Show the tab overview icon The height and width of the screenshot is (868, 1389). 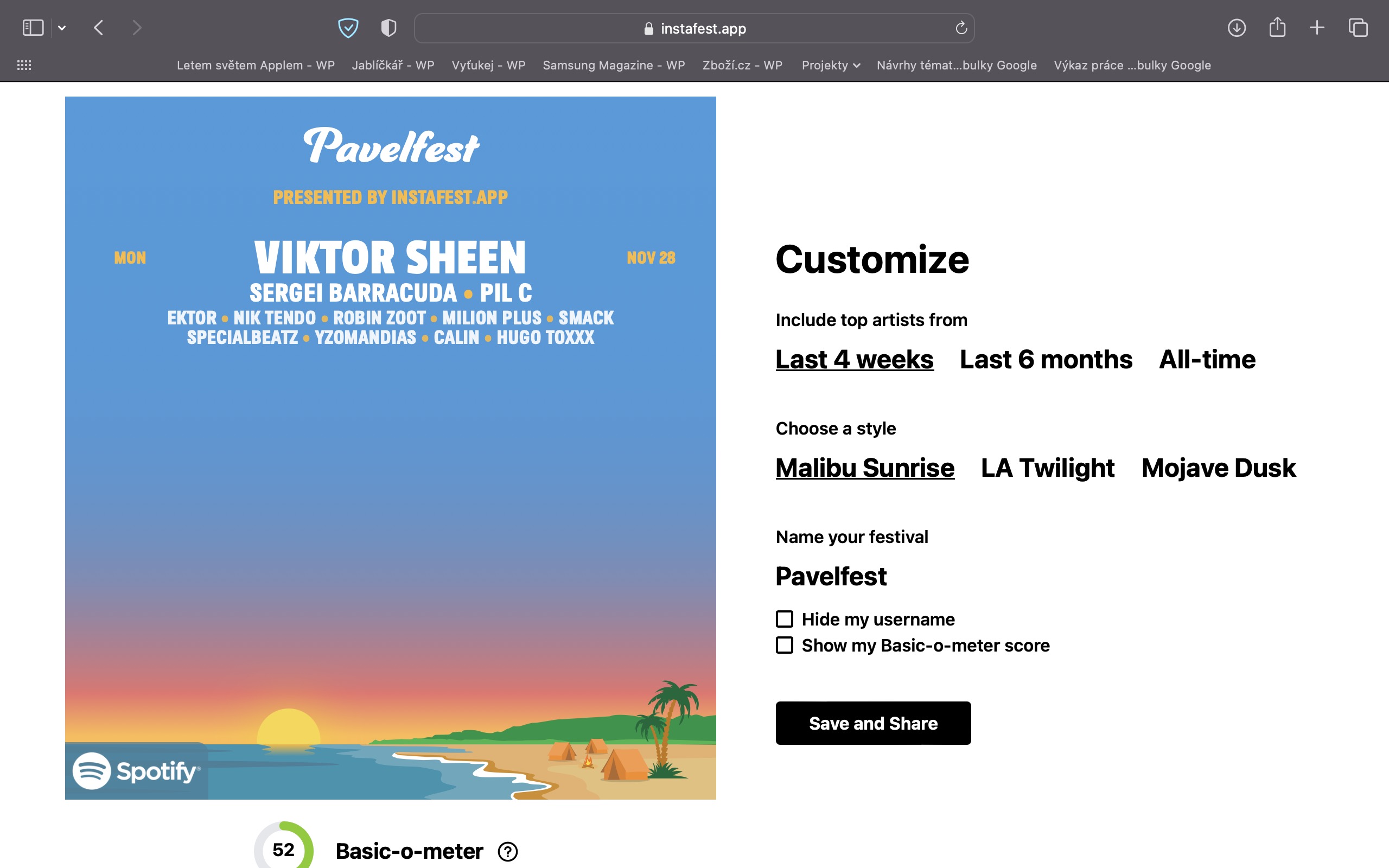tap(1358, 28)
